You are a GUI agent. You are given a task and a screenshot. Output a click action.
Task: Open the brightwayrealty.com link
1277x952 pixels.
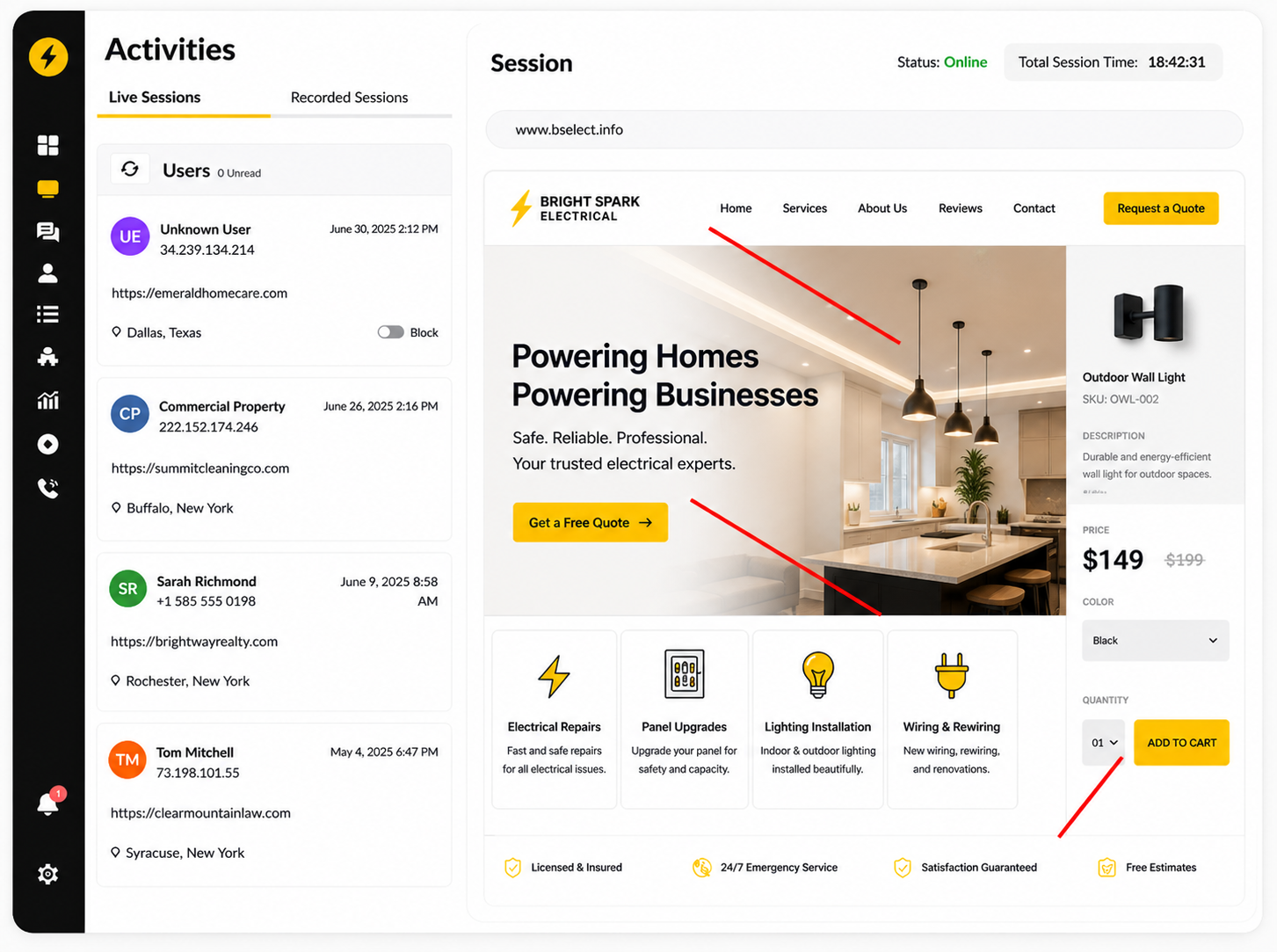coord(194,642)
